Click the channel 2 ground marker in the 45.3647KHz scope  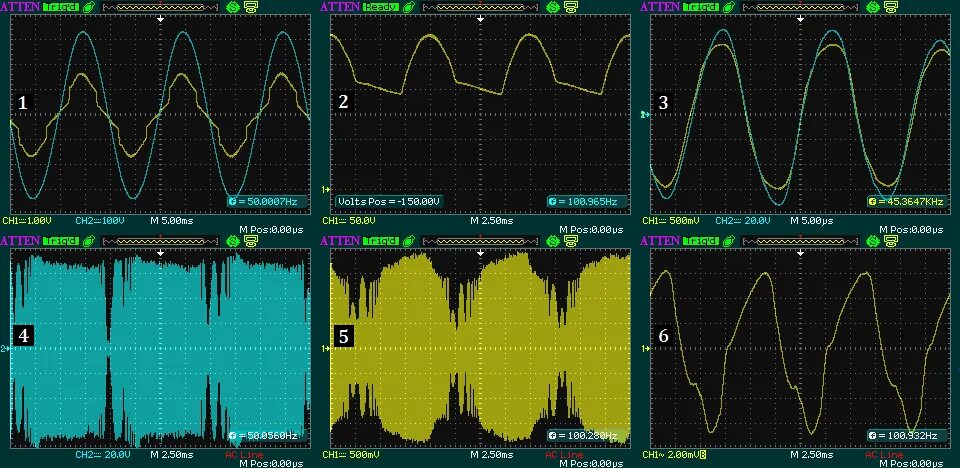click(645, 115)
